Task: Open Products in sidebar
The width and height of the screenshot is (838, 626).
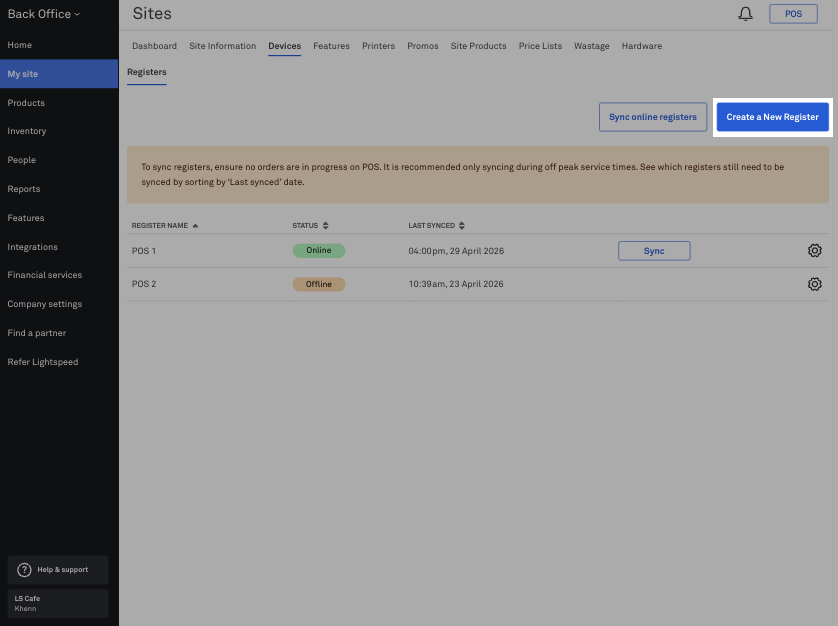Action: (59, 103)
